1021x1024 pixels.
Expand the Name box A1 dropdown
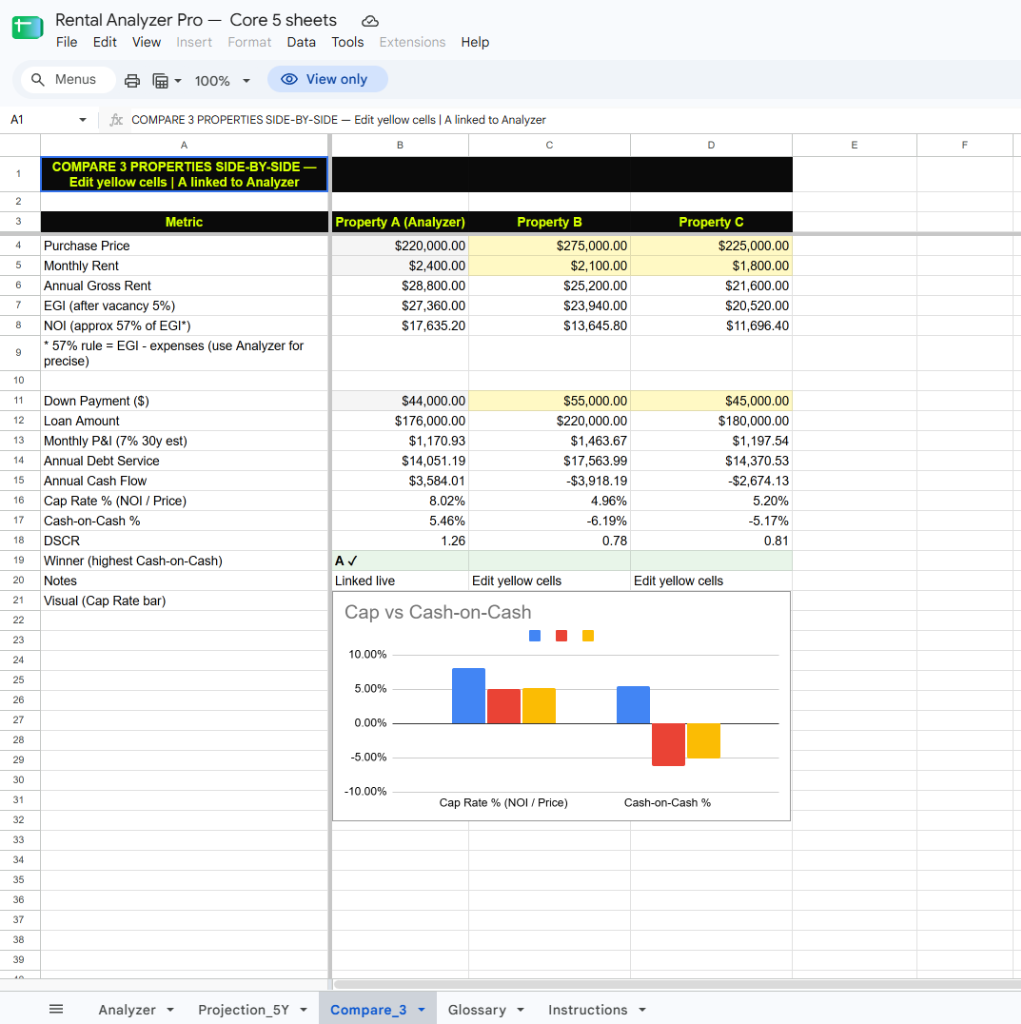(82, 120)
